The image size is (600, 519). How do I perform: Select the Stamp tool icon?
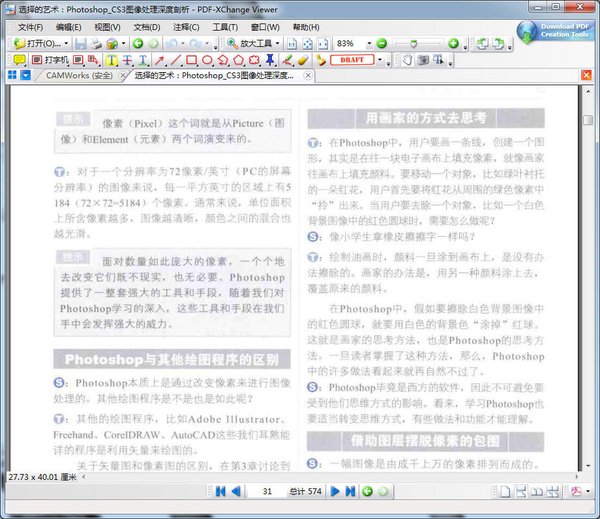[321, 60]
